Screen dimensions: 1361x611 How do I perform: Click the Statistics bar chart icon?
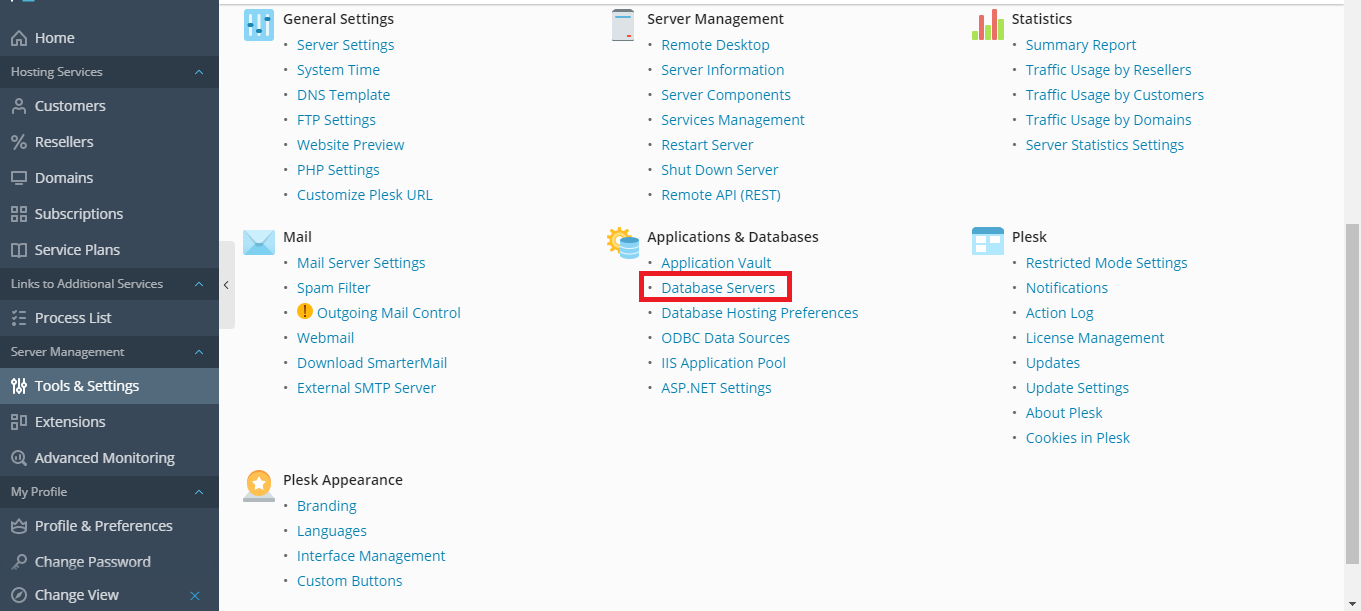987,25
